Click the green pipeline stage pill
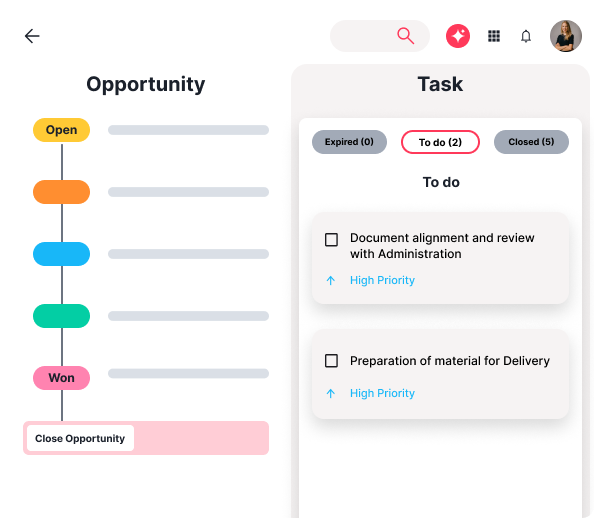Image resolution: width=602 pixels, height=526 pixels. tap(61, 316)
